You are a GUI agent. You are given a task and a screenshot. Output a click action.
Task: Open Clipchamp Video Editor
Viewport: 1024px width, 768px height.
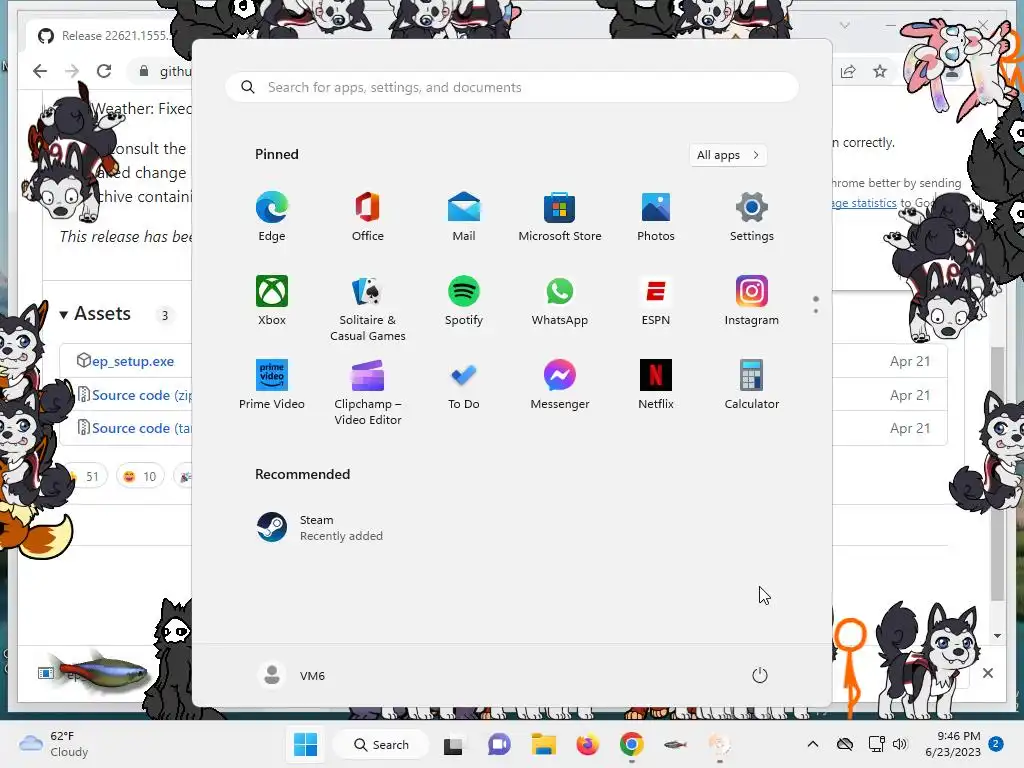pos(368,392)
